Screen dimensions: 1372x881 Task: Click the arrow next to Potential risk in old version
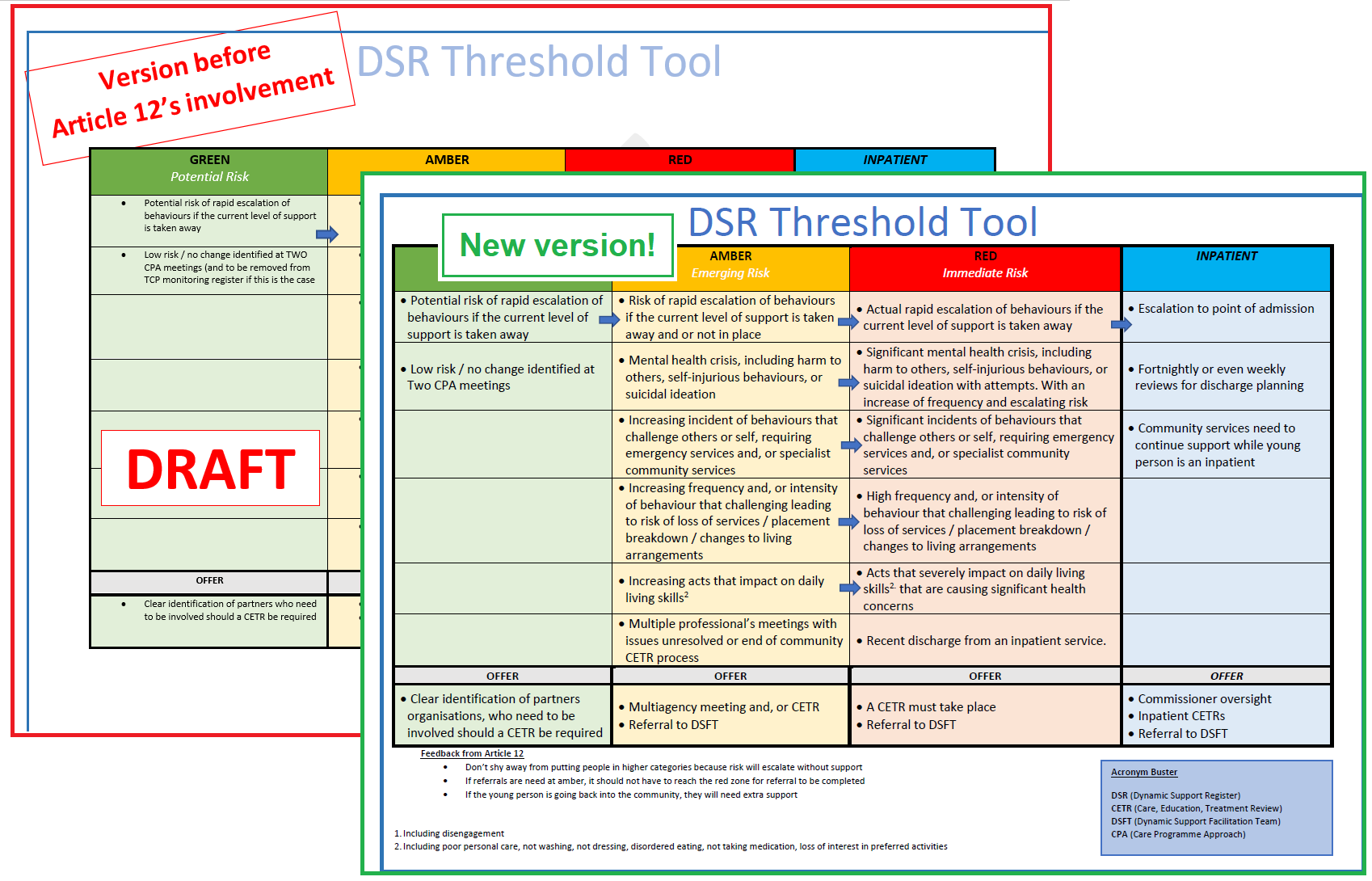tap(326, 233)
